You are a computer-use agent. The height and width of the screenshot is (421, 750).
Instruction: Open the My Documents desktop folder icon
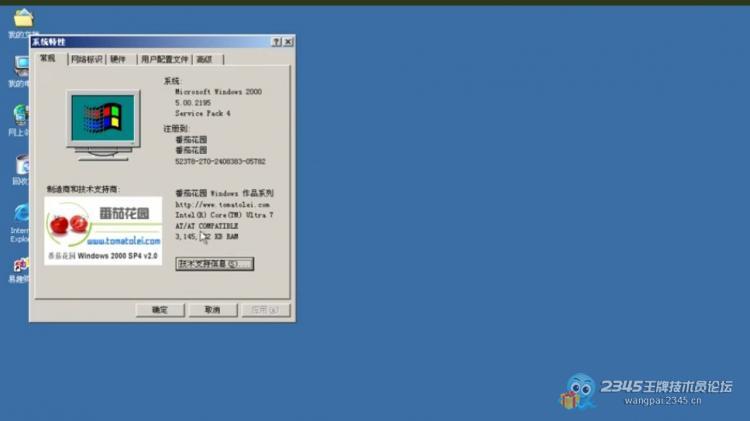tap(23, 19)
